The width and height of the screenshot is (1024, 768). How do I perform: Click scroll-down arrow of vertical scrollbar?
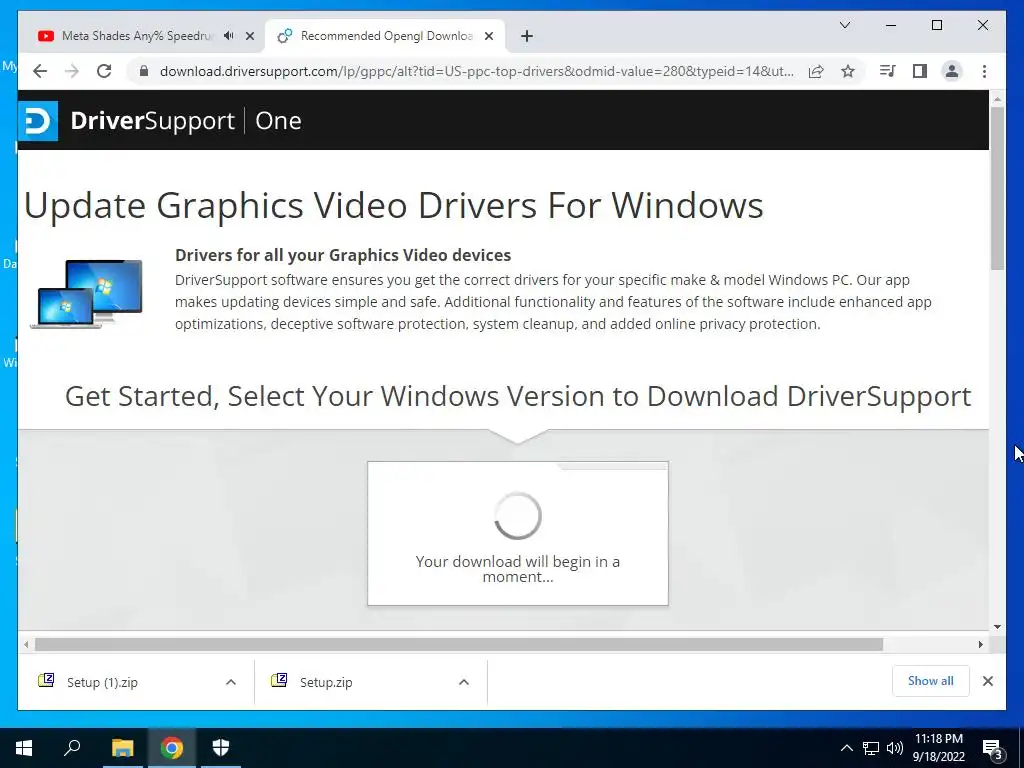pos(997,626)
